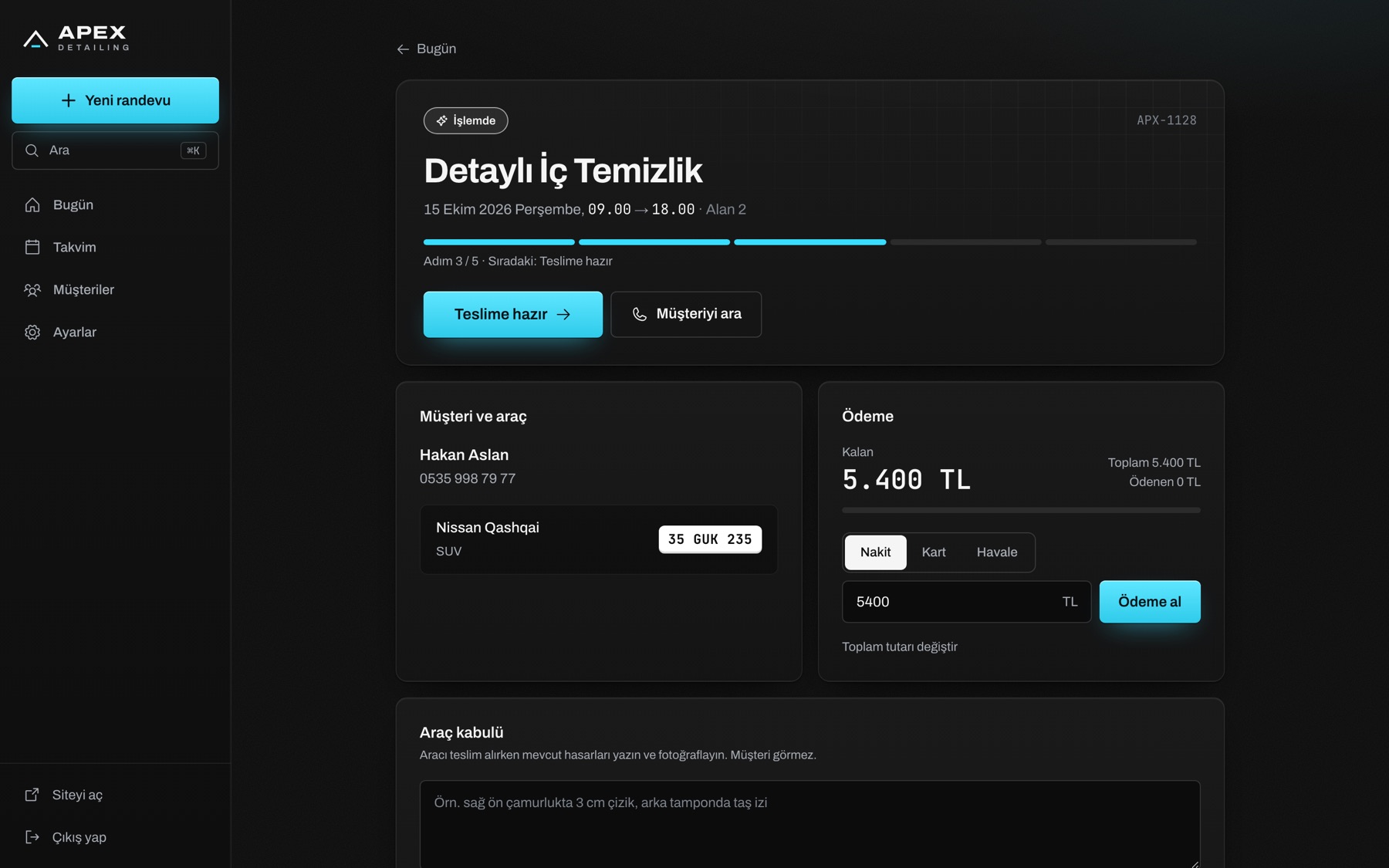Open Ayarlar settings page
This screenshot has width=1389, height=868.
[x=115, y=332]
